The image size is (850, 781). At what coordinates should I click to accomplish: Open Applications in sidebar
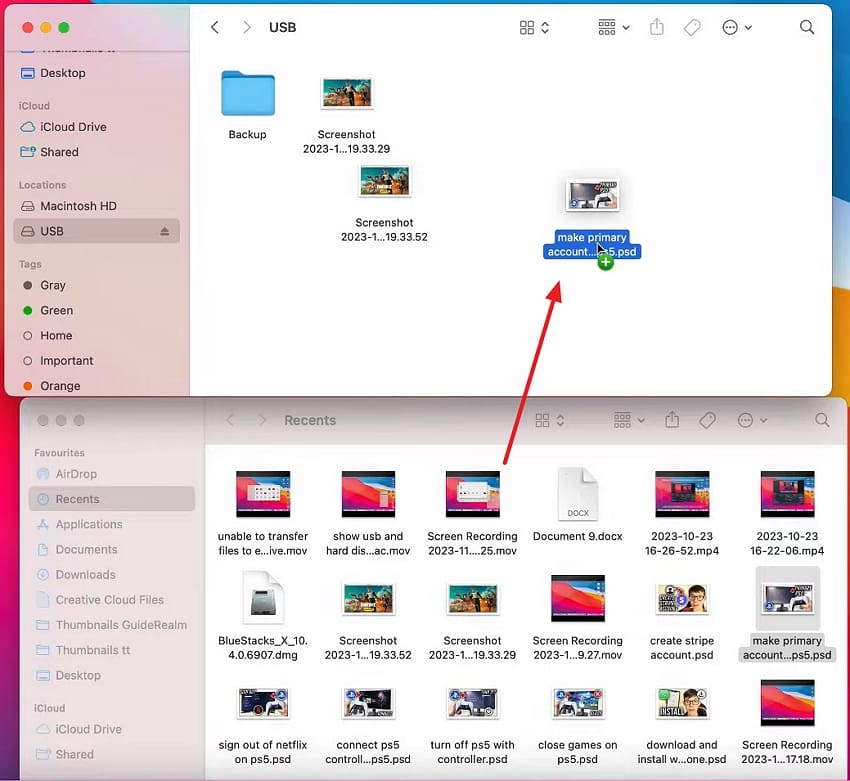point(112,525)
